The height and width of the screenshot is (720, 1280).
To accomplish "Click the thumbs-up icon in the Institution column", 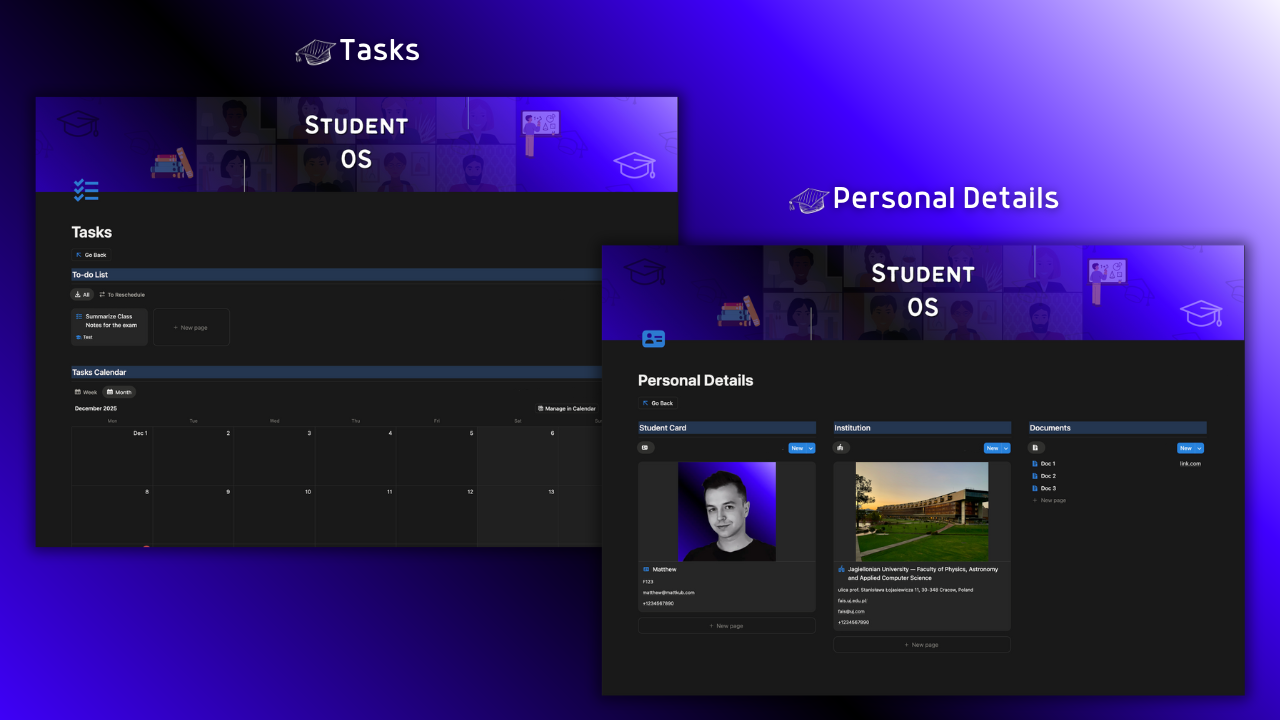I will pyautogui.click(x=841, y=447).
